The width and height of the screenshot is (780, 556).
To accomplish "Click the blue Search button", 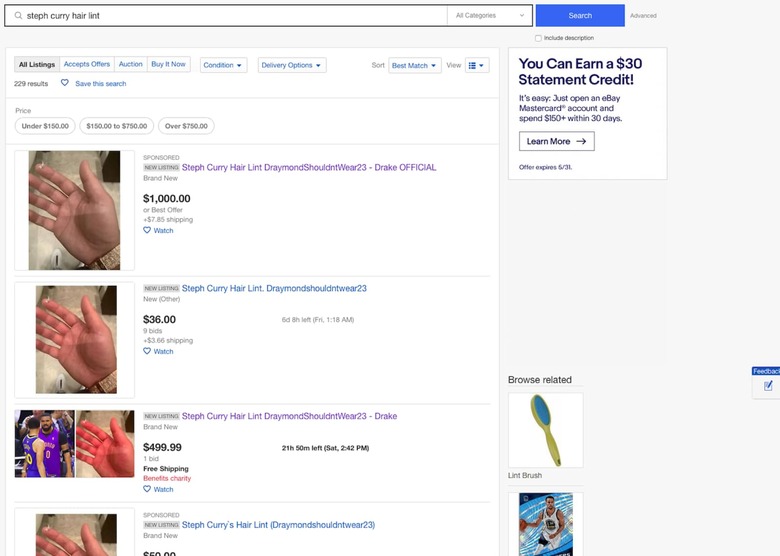I will click(580, 15).
